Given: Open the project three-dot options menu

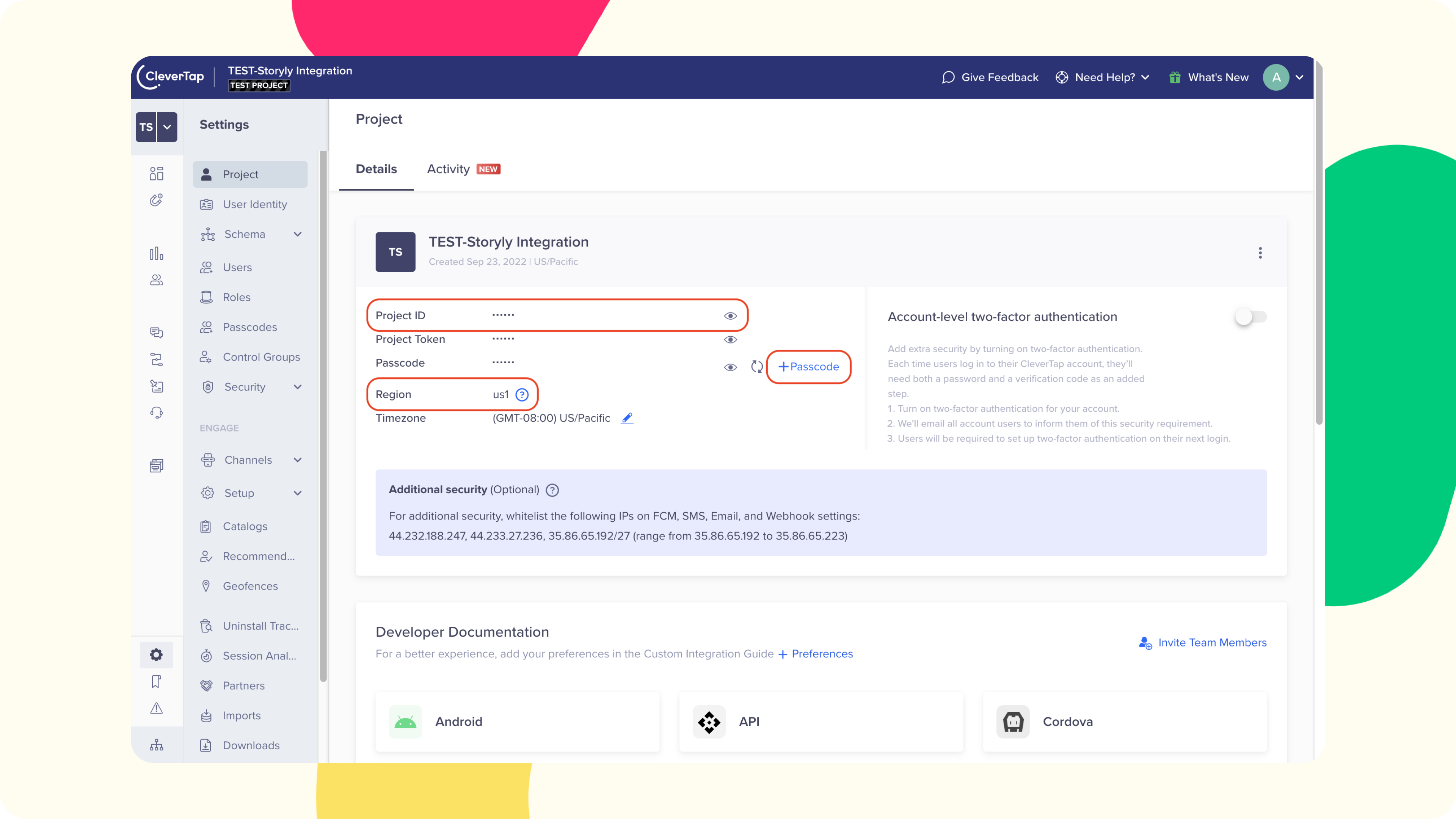Looking at the screenshot, I should tap(1260, 253).
